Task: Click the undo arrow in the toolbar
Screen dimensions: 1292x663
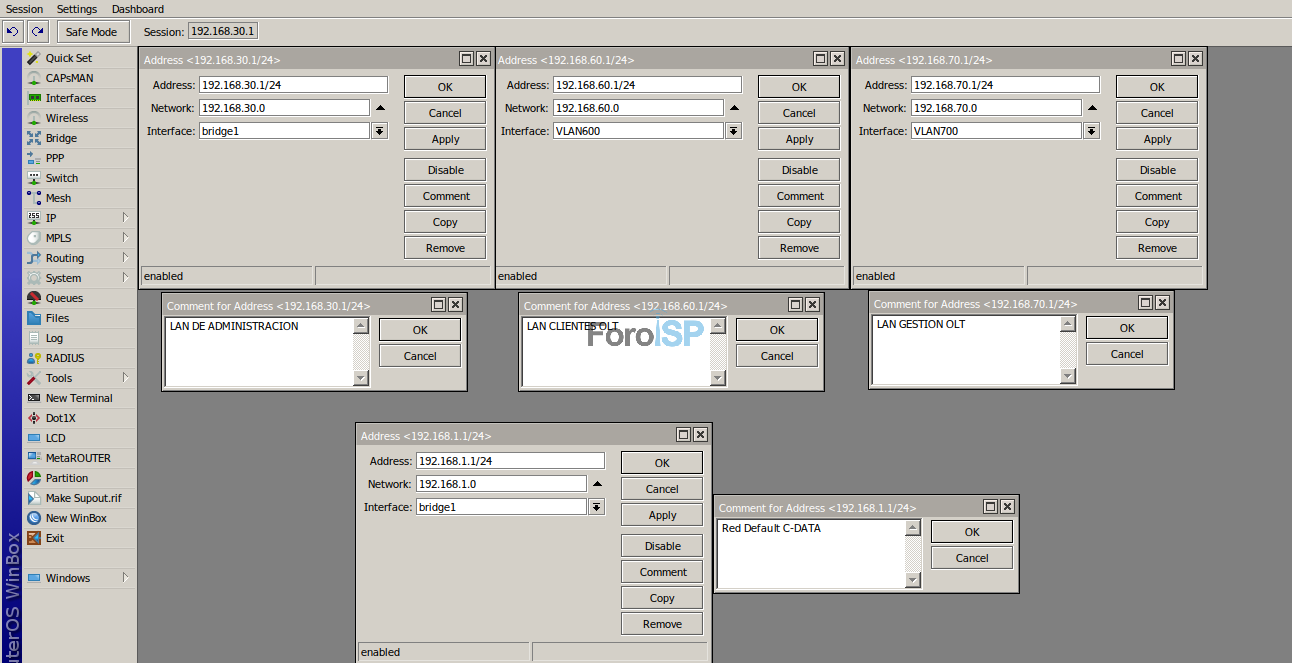Action: [12, 31]
